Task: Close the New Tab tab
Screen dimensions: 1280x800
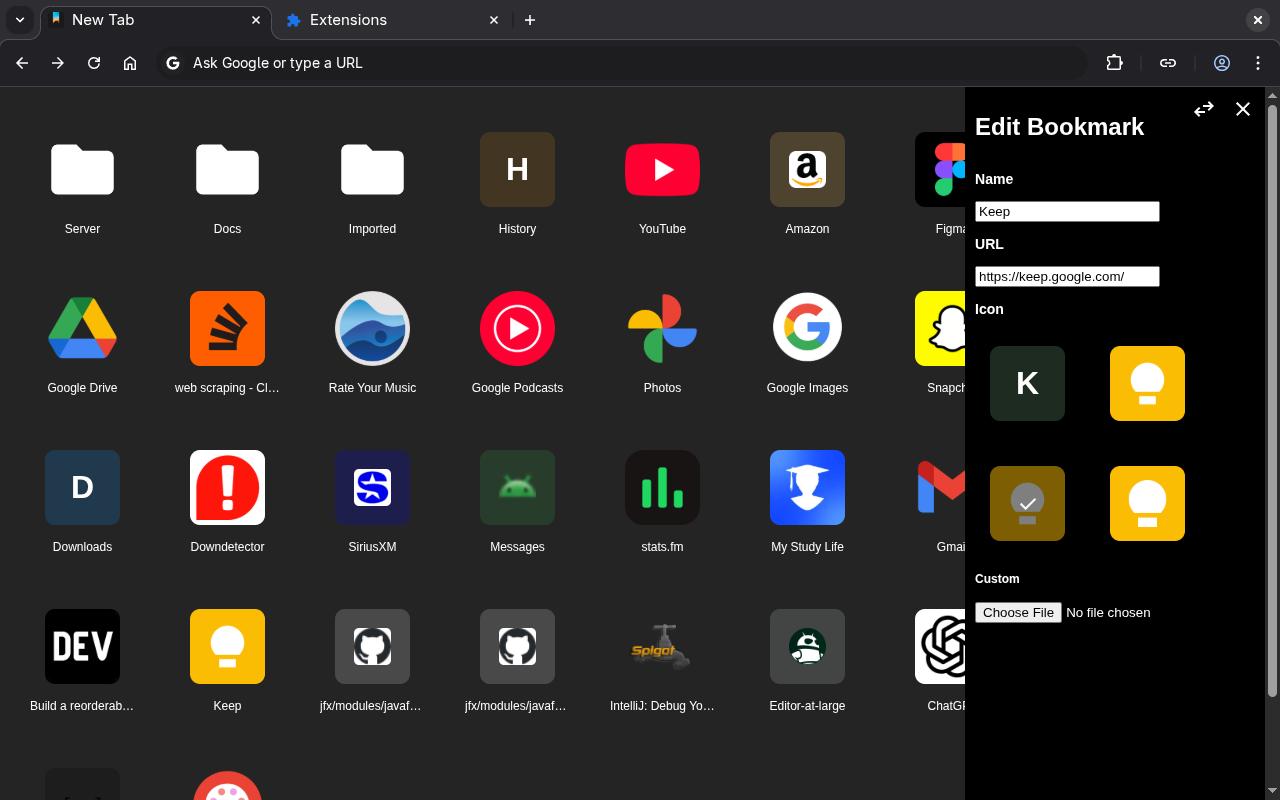Action: point(256,20)
